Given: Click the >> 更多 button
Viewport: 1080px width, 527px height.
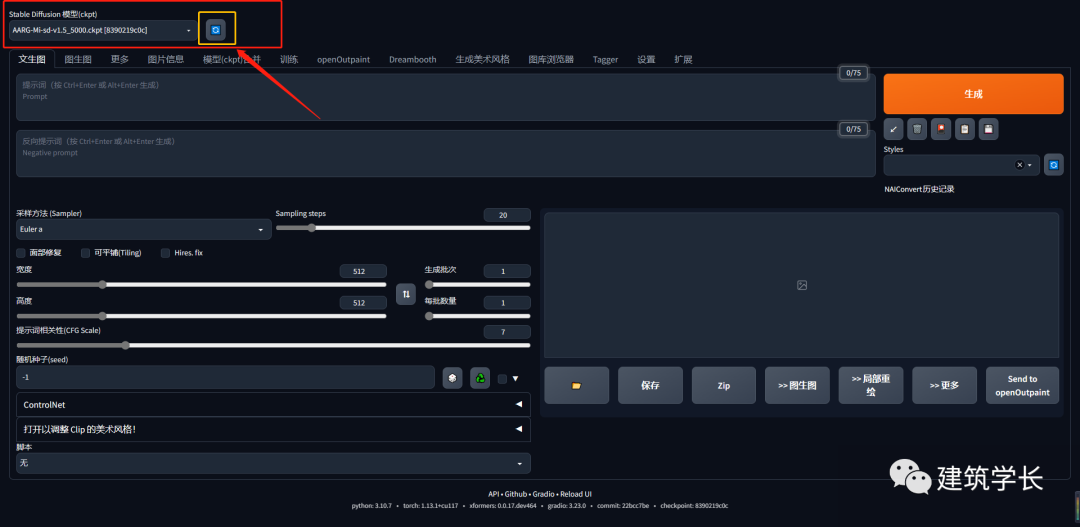Looking at the screenshot, I should (x=944, y=385).
